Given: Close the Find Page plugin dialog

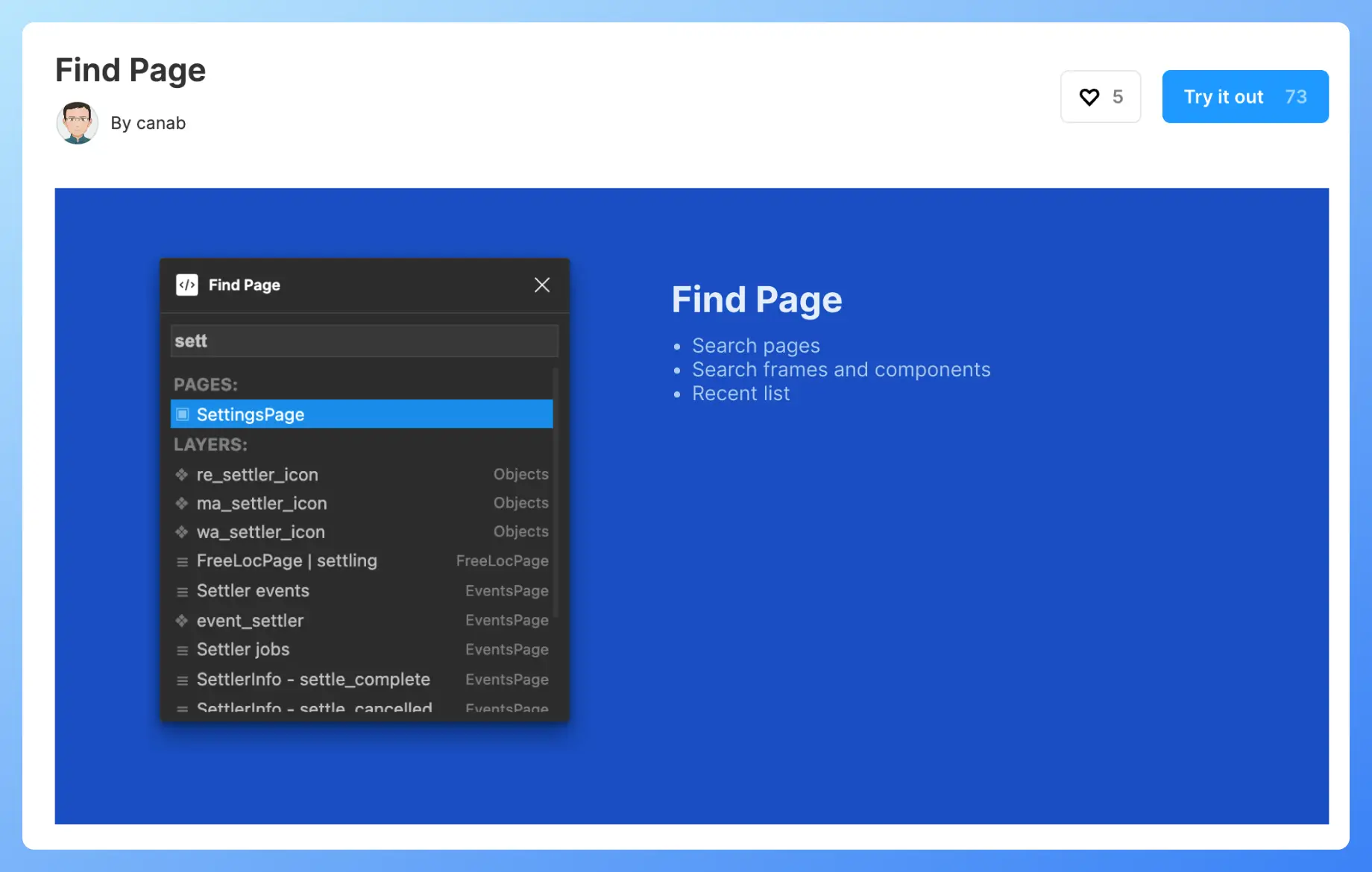Looking at the screenshot, I should click(542, 285).
